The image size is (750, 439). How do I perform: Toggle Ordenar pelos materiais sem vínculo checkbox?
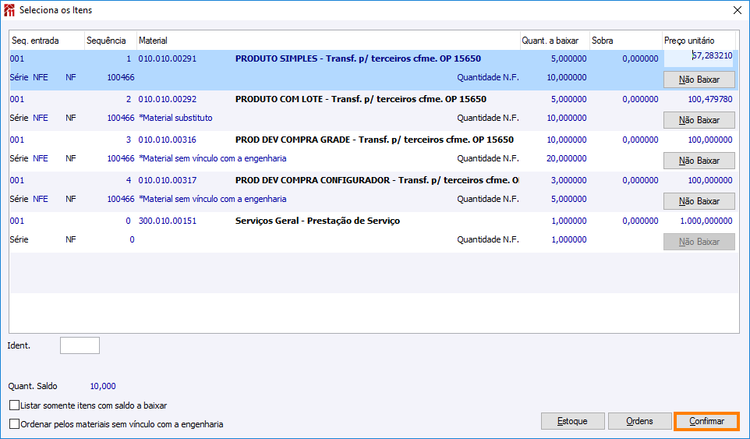(x=14, y=424)
